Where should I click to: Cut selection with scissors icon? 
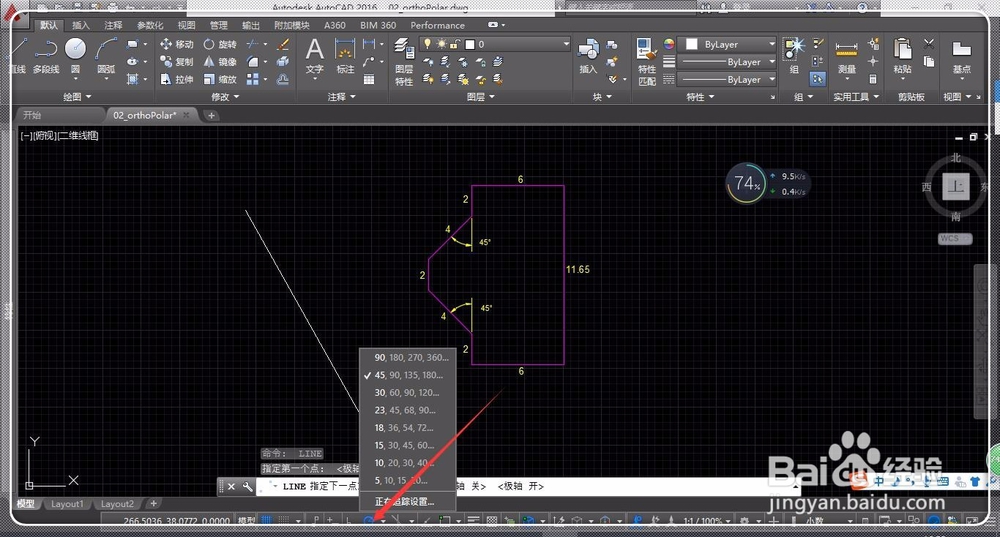coord(929,44)
